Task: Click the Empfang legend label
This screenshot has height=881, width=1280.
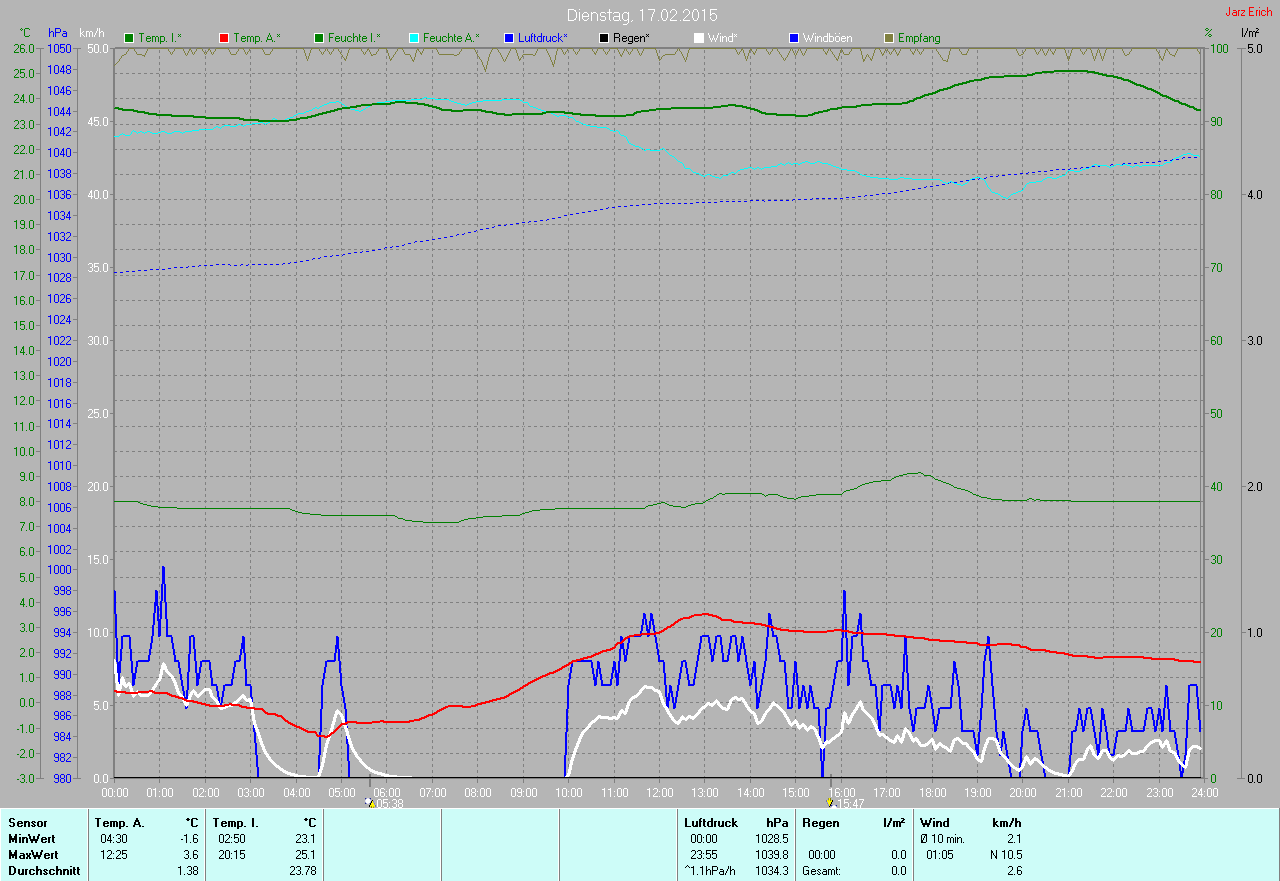Action: tap(918, 38)
